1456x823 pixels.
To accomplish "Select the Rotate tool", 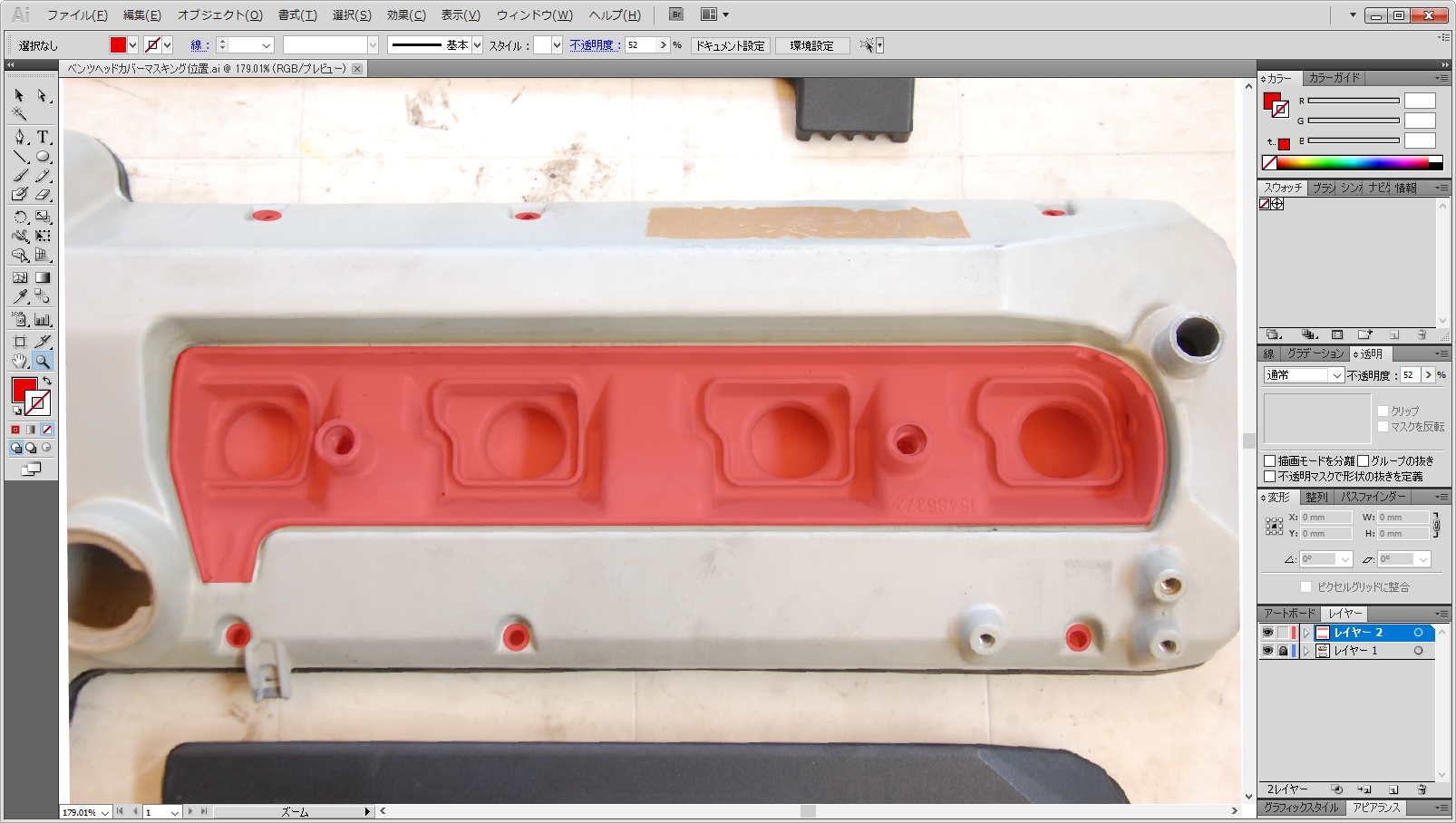I will coord(20,217).
